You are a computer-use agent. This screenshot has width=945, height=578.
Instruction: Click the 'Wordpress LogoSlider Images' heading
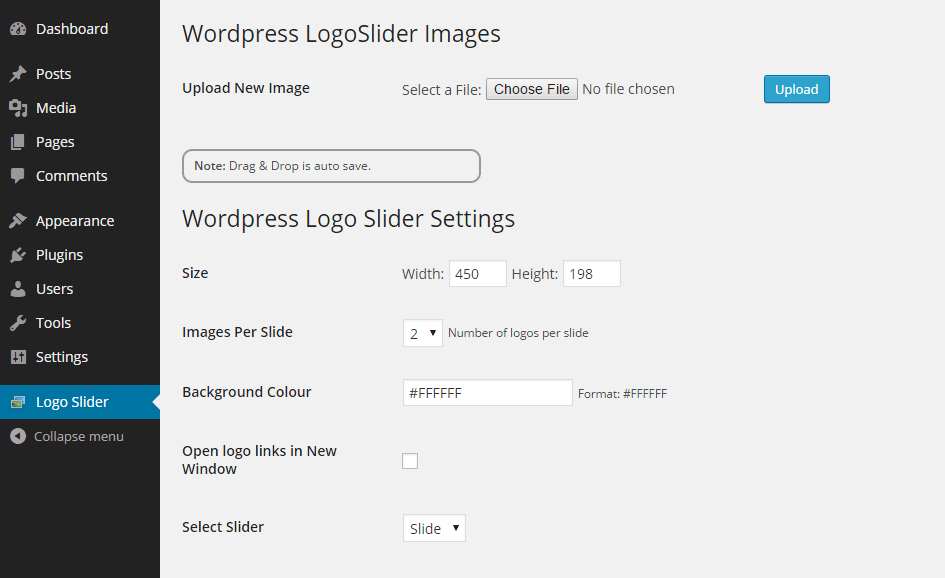(341, 34)
